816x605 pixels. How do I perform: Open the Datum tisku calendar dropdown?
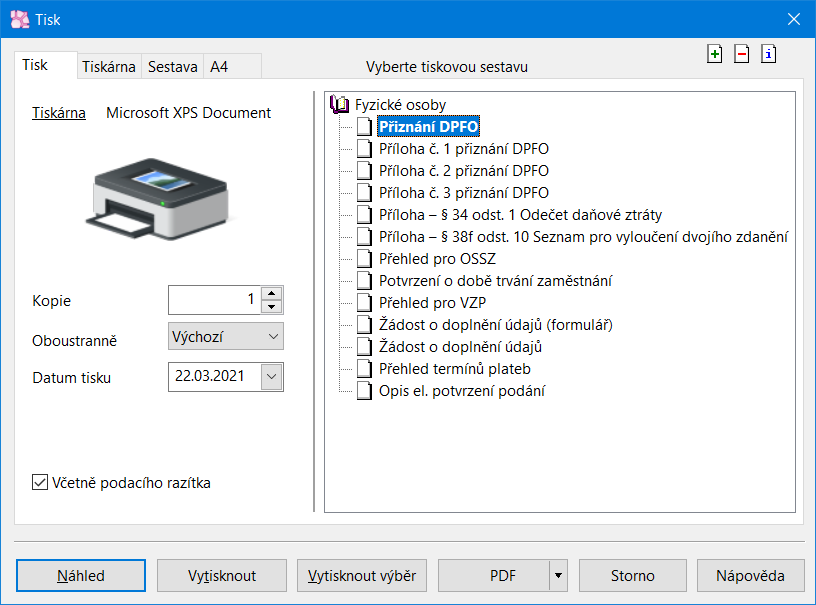[272, 376]
